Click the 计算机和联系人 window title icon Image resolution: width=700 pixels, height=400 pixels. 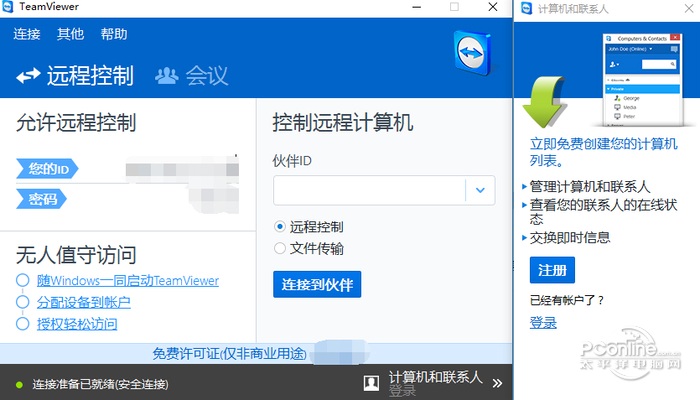(527, 8)
